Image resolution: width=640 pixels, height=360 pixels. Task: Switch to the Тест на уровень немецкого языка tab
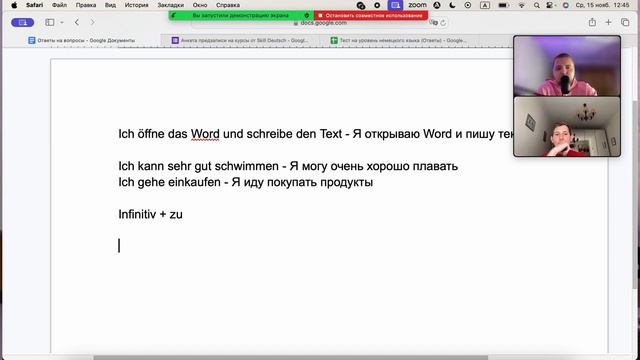[x=399, y=40]
